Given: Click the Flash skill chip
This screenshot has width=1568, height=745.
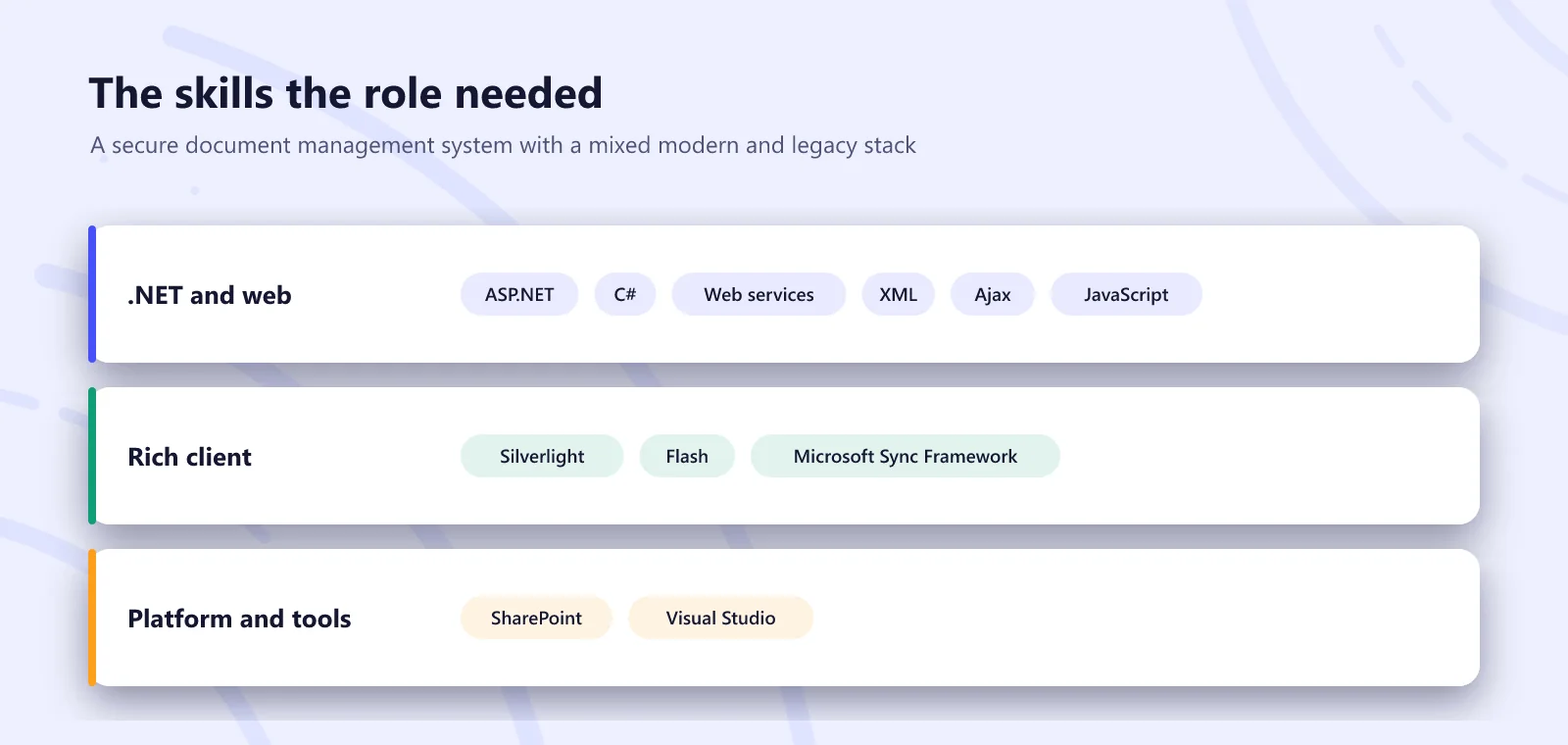Looking at the screenshot, I should point(687,456).
